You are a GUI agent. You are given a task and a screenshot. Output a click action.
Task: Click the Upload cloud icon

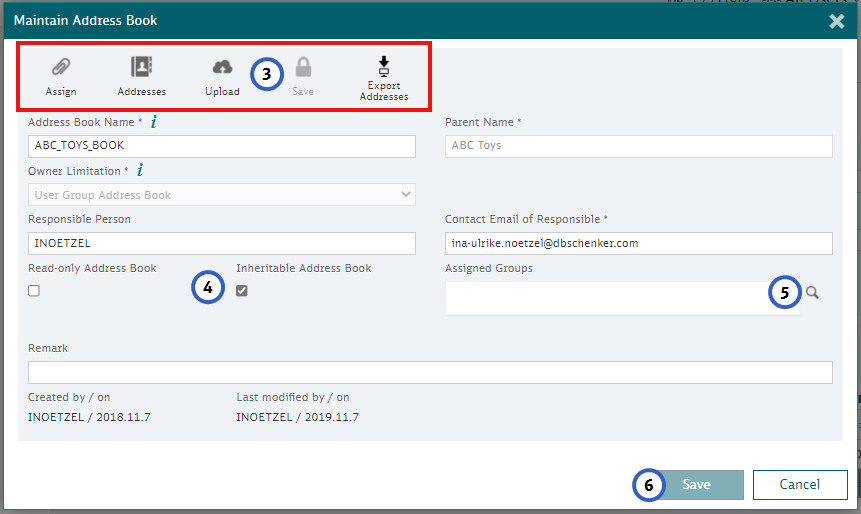(x=222, y=67)
